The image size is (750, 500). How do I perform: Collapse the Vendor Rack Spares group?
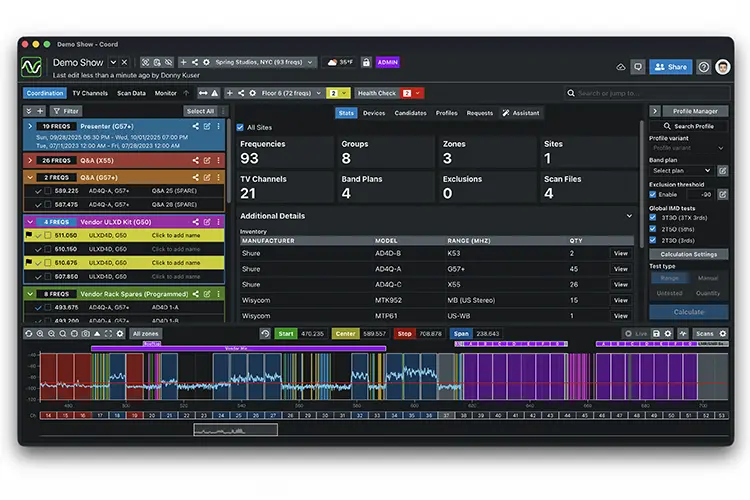tap(30, 294)
